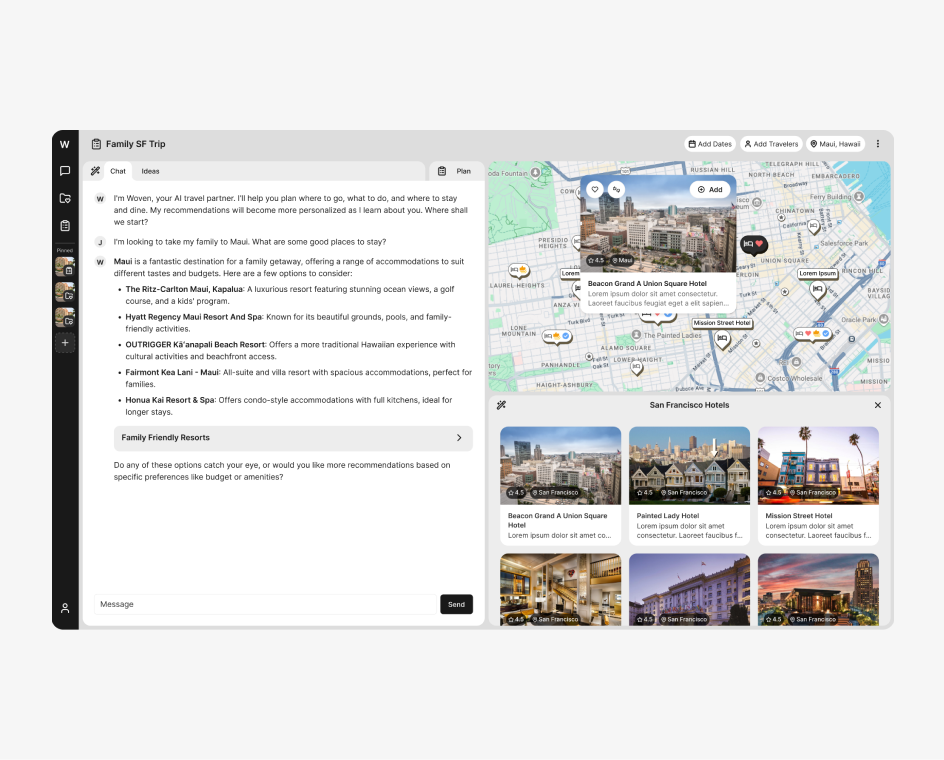Open the Add Dates picker
This screenshot has width=944, height=760.
click(709, 144)
